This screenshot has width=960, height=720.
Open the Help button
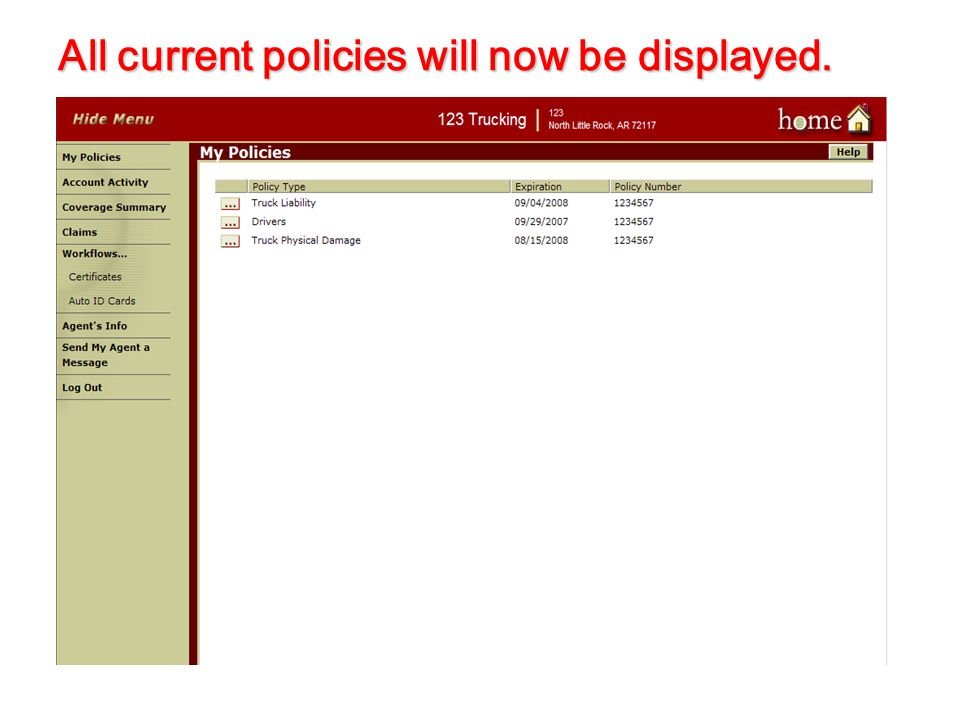click(x=848, y=152)
